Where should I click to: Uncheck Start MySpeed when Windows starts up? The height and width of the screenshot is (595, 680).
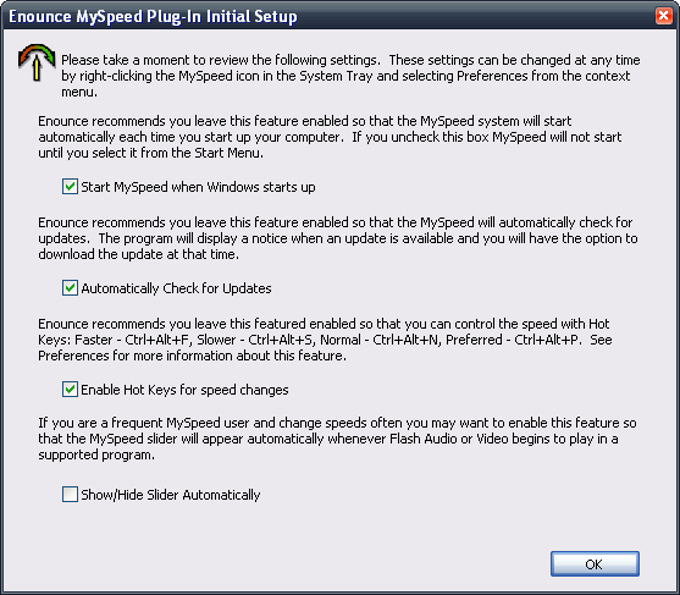(70, 186)
